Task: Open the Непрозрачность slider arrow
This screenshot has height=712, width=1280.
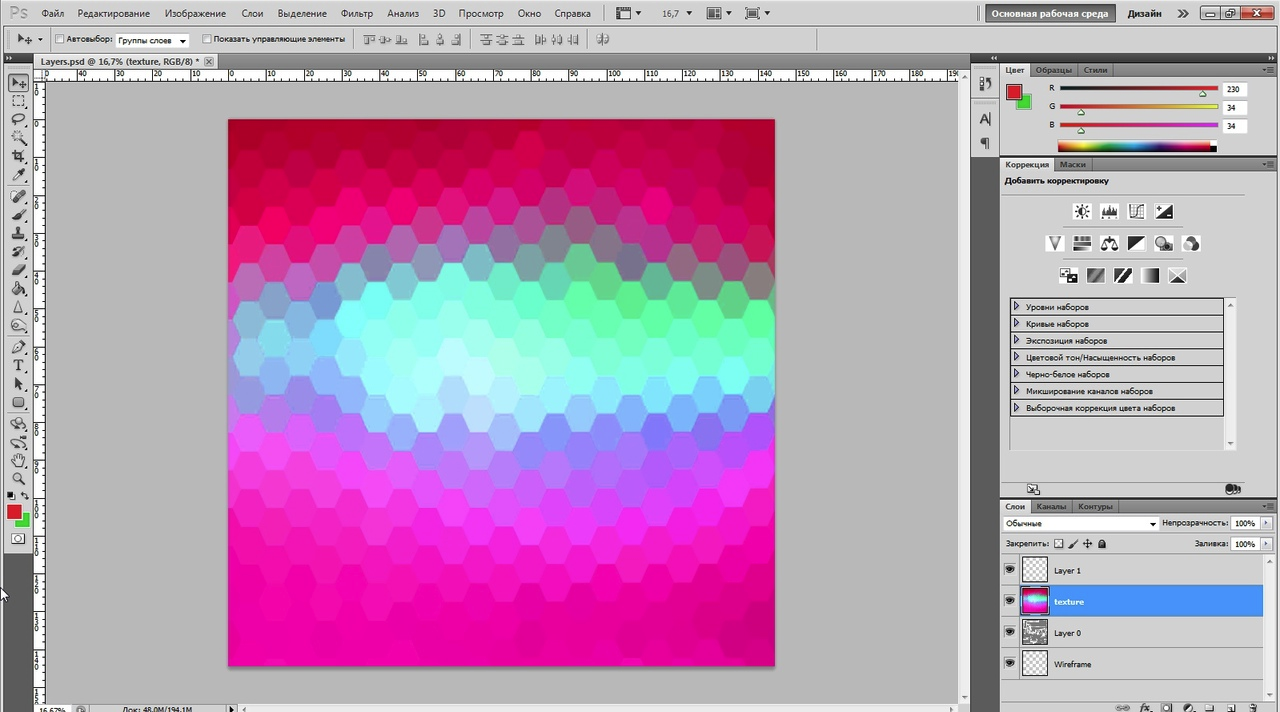Action: (x=1267, y=523)
